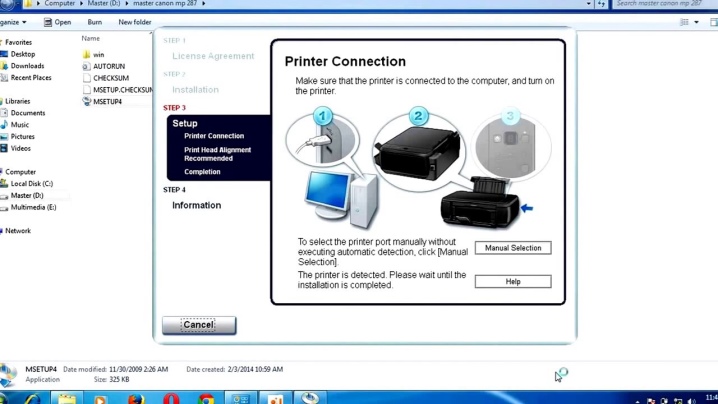This screenshot has height=404, width=718.
Task: Click Burn in the Explorer toolbar
Action: point(95,22)
